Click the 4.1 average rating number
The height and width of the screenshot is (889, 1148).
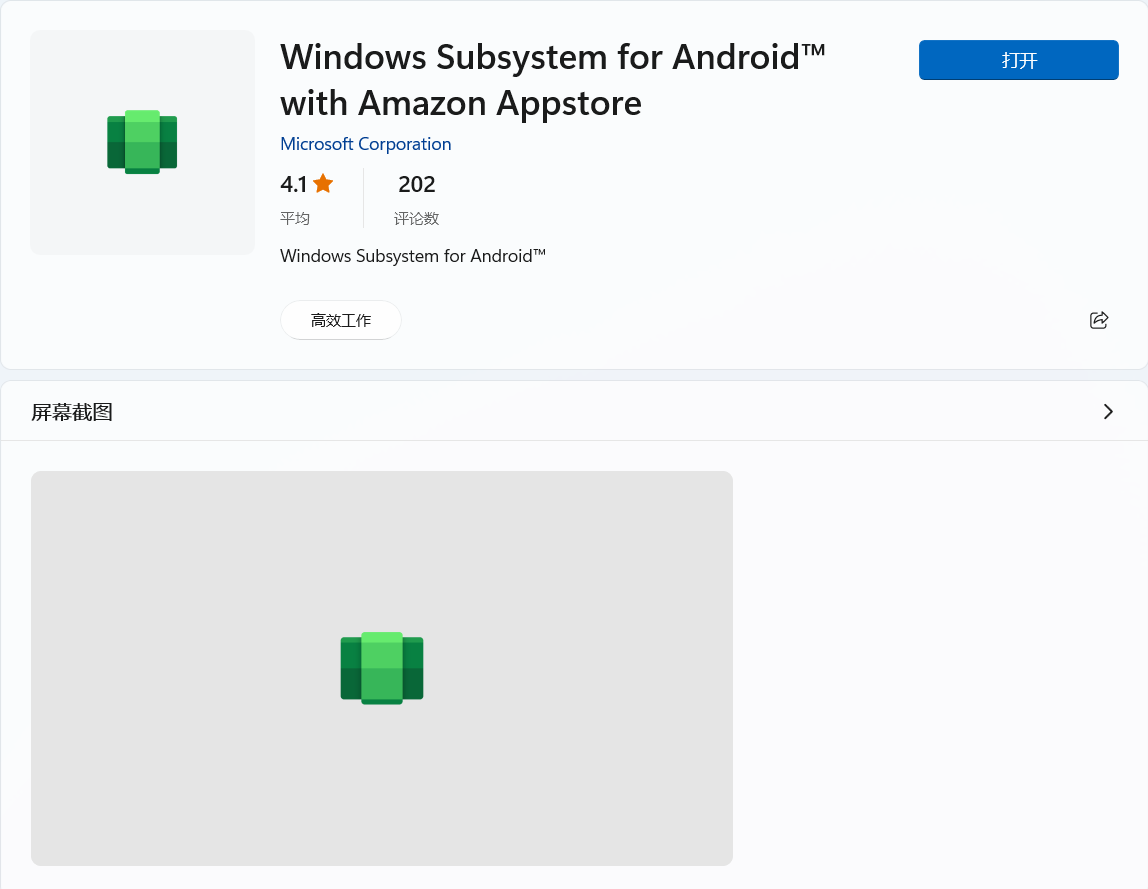pos(294,184)
